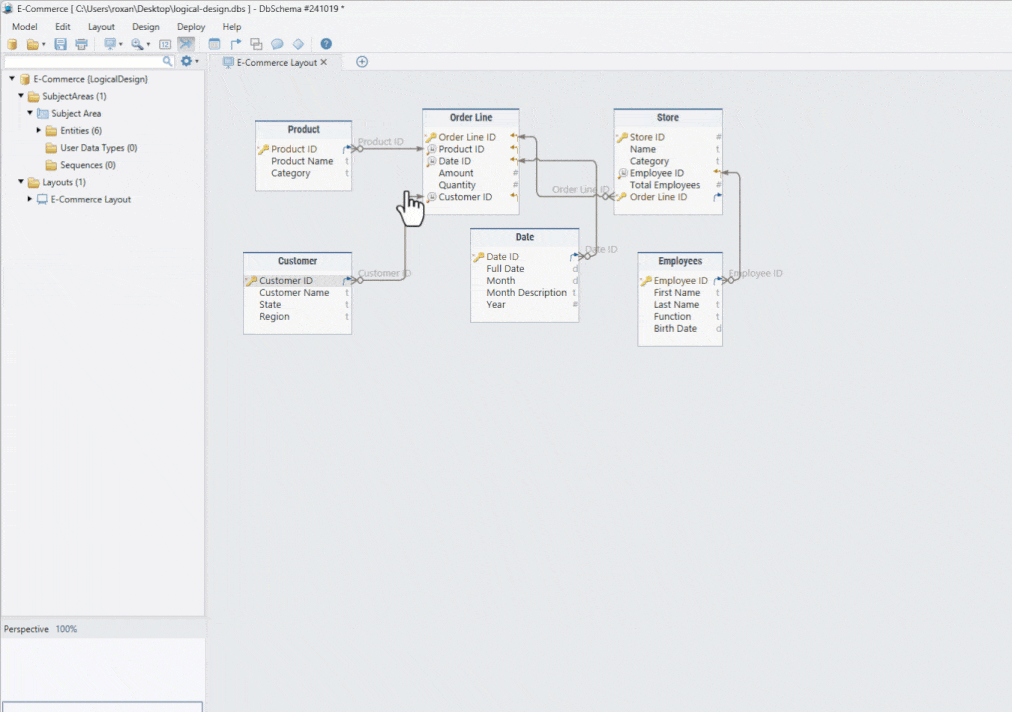Click the Product entity header
The width and height of the screenshot is (1012, 712).
coord(303,130)
